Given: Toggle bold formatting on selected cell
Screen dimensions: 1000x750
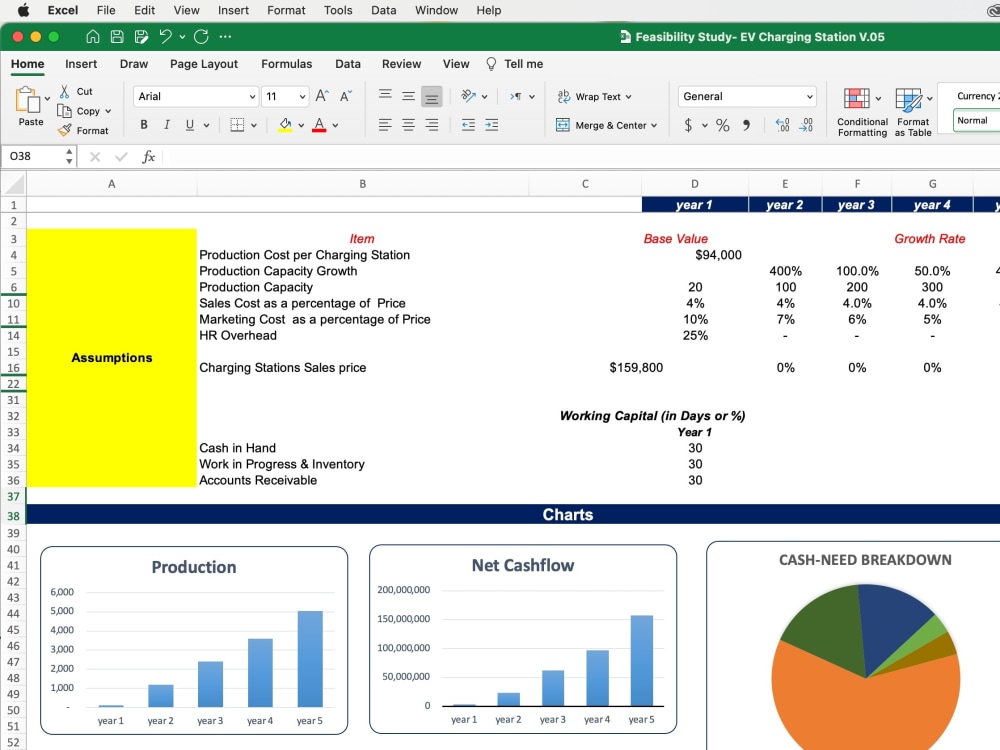Looking at the screenshot, I should [143, 124].
